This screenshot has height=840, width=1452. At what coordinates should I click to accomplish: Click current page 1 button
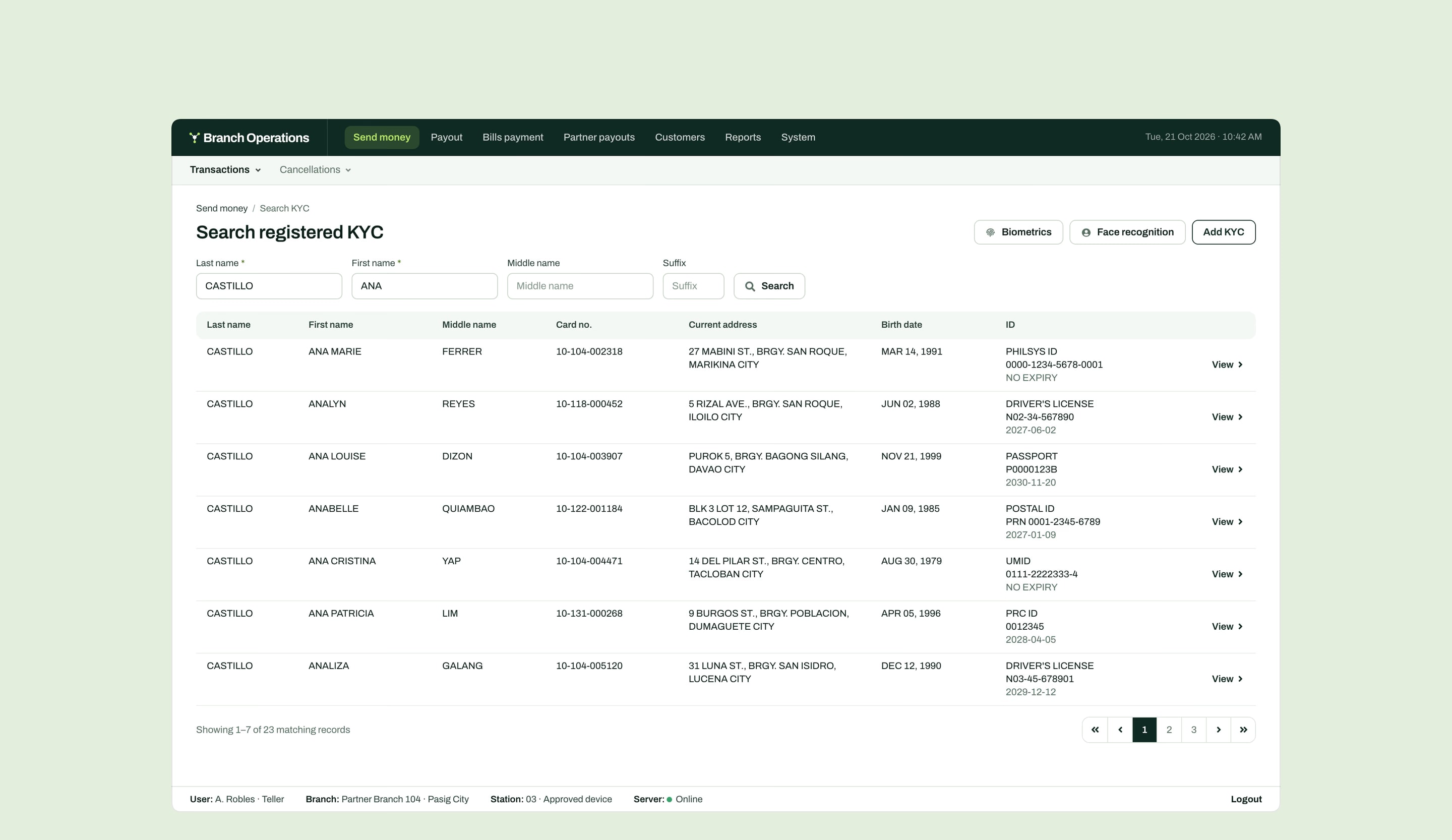point(1144,730)
